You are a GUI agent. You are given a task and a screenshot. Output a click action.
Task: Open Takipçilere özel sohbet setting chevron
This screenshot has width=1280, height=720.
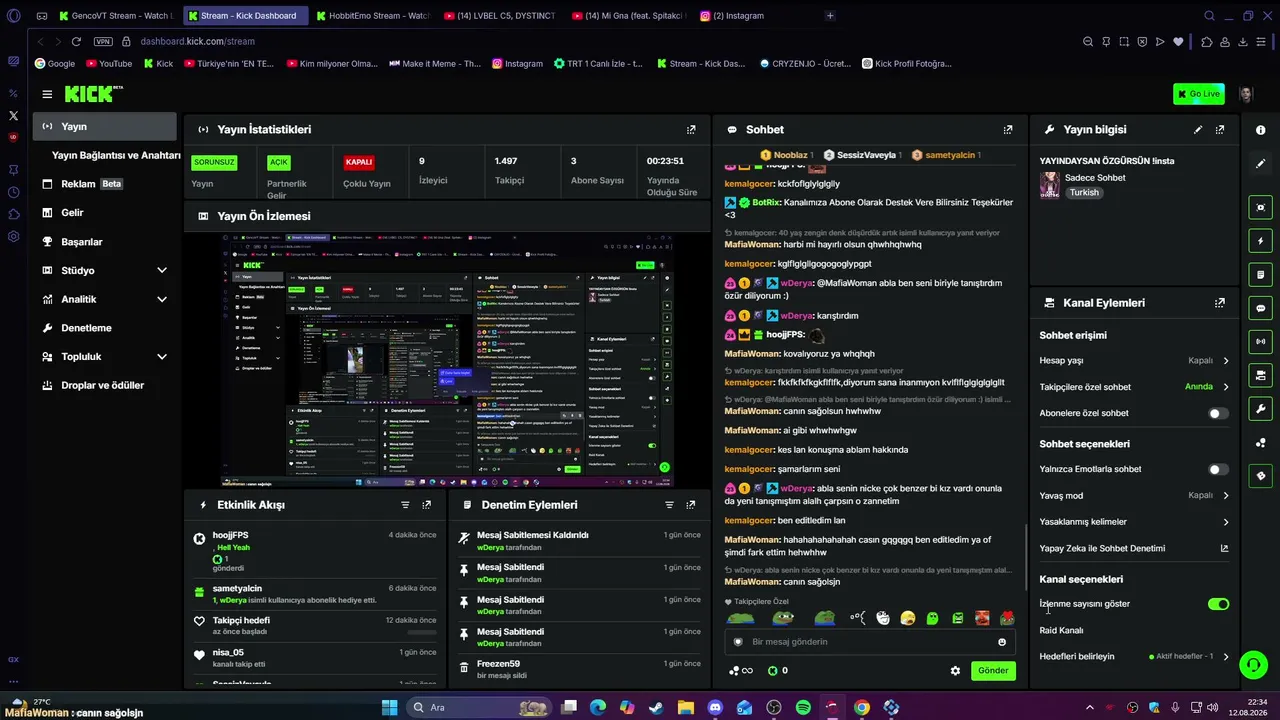(1226, 387)
